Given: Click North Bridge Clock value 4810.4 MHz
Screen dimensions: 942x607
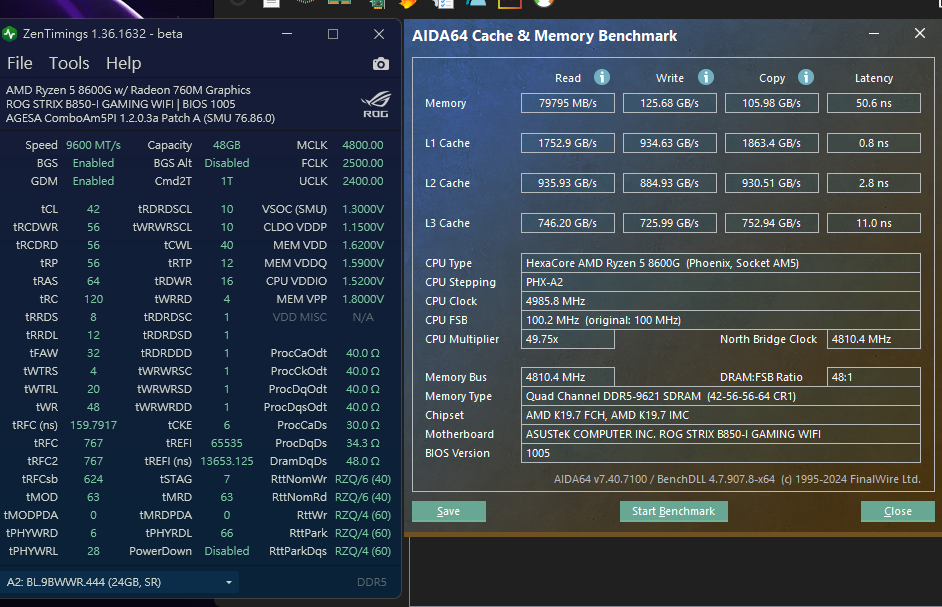Looking at the screenshot, I should pyautogui.click(x=874, y=339).
